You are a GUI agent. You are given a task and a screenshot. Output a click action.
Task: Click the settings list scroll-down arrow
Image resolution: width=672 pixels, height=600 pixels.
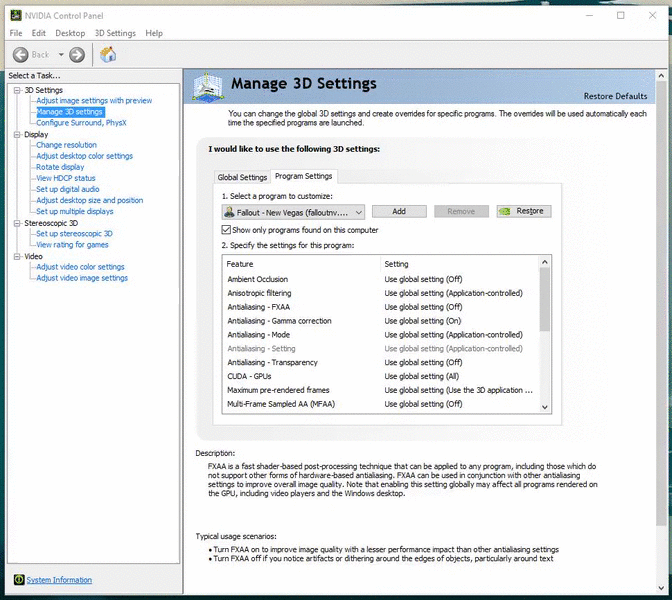545,407
